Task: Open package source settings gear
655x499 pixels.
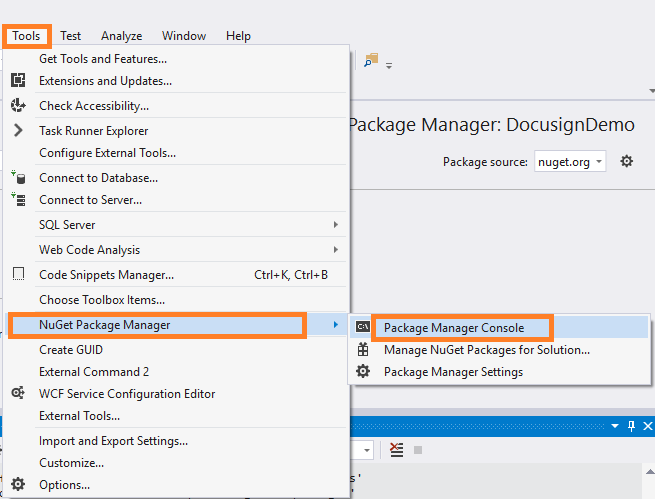Action: [x=626, y=161]
